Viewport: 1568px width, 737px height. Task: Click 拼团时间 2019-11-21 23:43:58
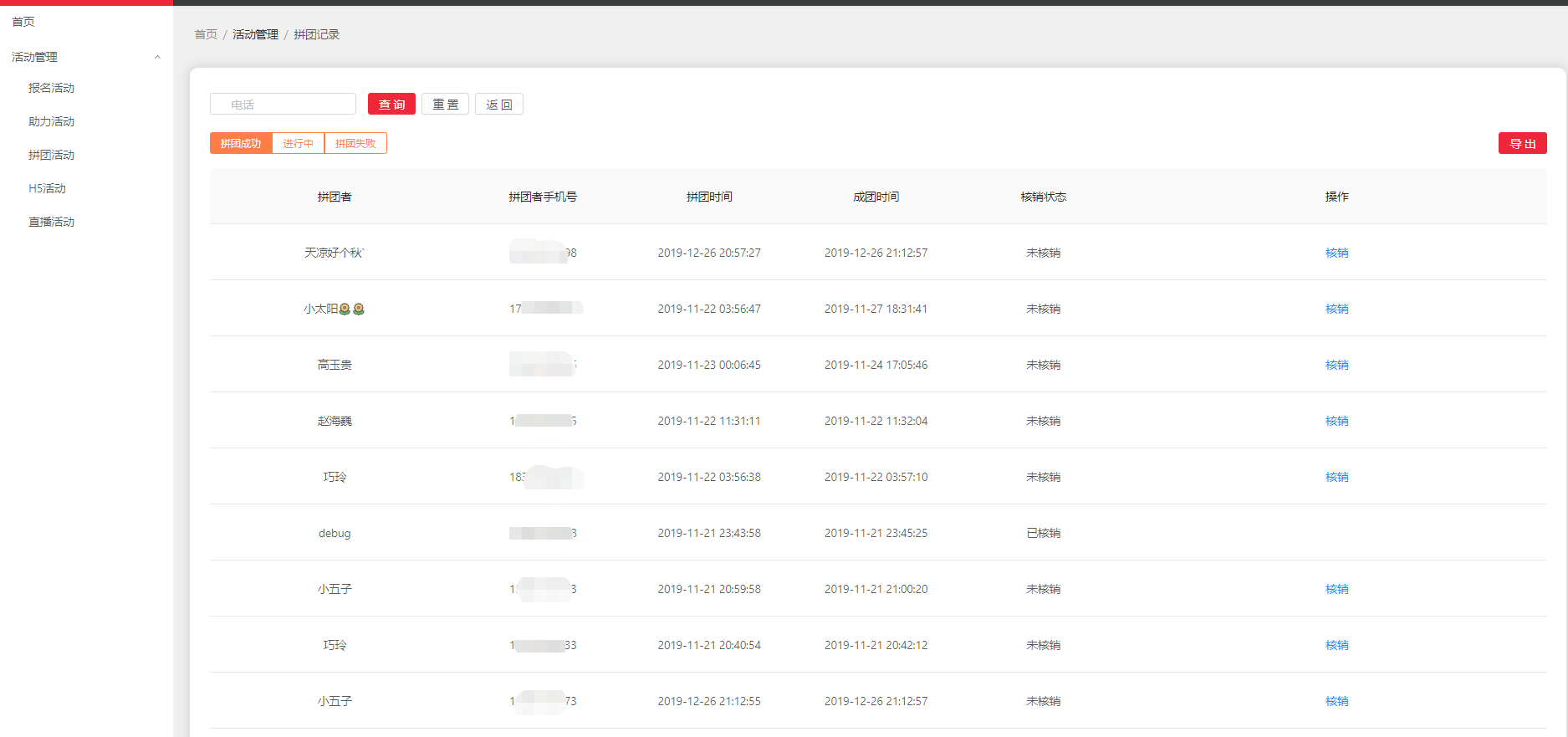click(x=709, y=533)
